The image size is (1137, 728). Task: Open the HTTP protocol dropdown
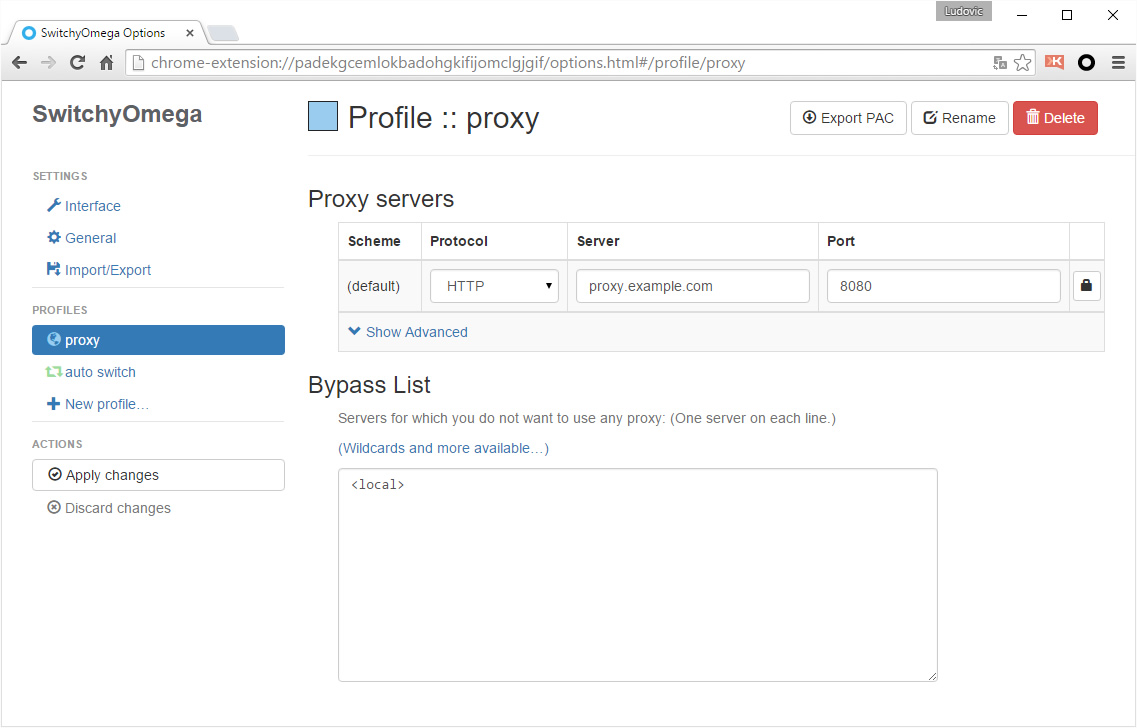coord(495,286)
